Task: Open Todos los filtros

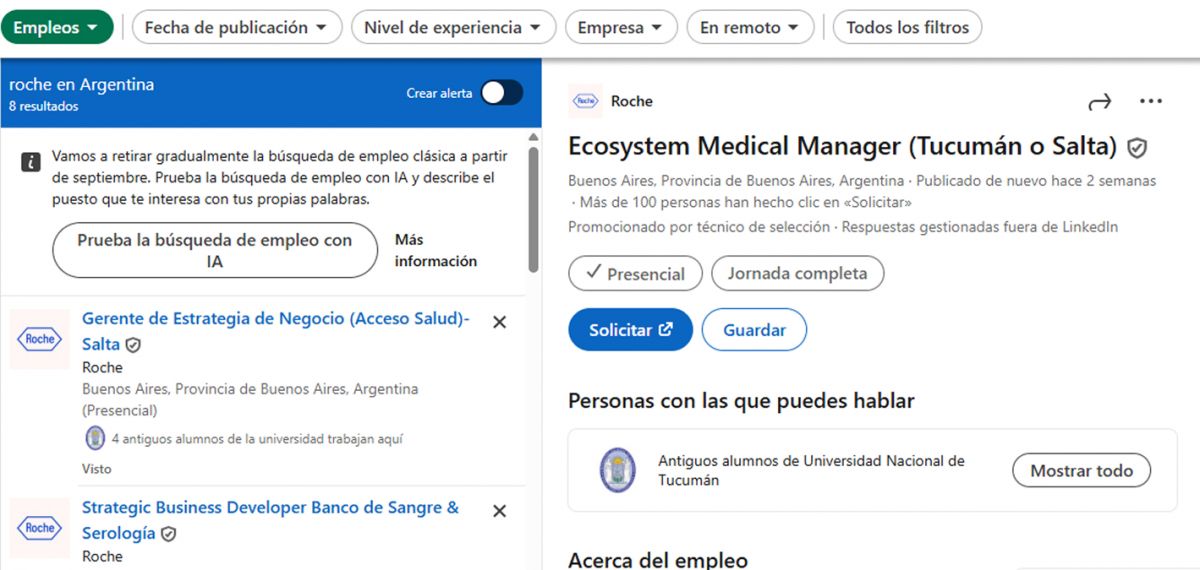Action: coord(908,28)
